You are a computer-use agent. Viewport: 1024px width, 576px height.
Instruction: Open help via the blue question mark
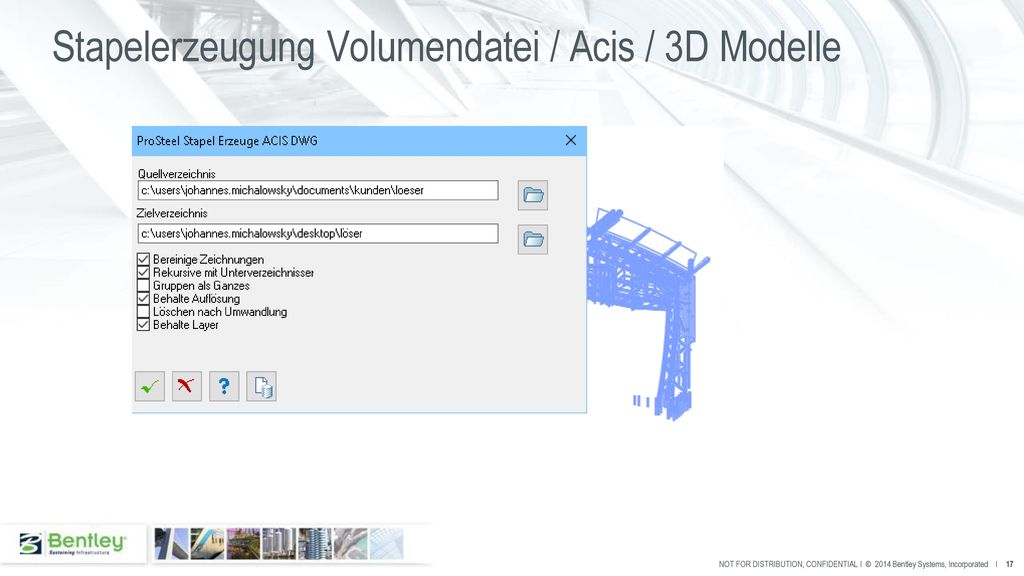[224, 386]
